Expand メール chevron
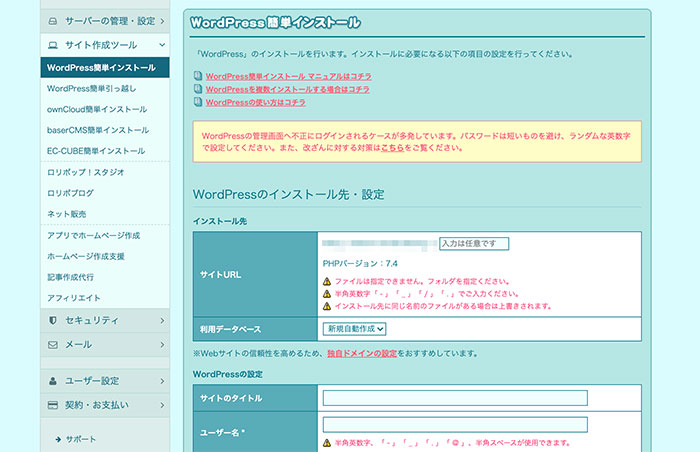 162,345
